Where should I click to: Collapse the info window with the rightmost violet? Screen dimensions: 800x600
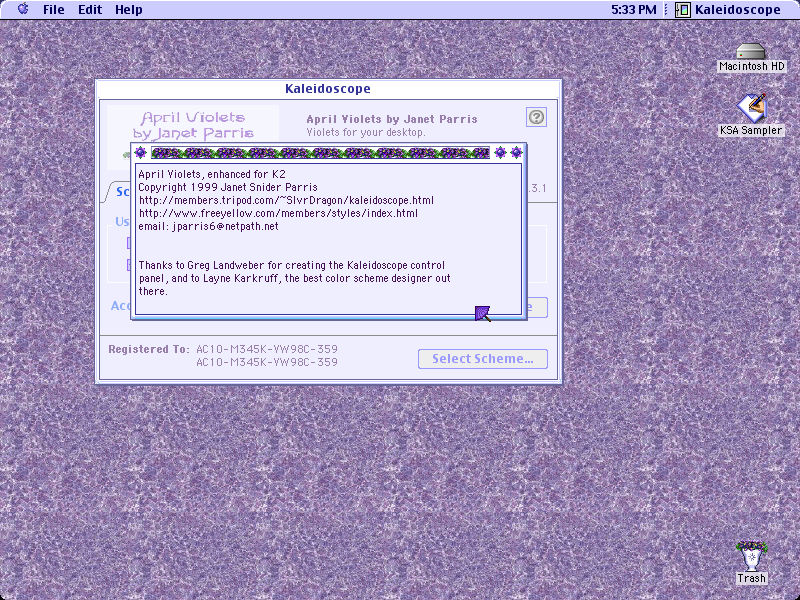516,152
